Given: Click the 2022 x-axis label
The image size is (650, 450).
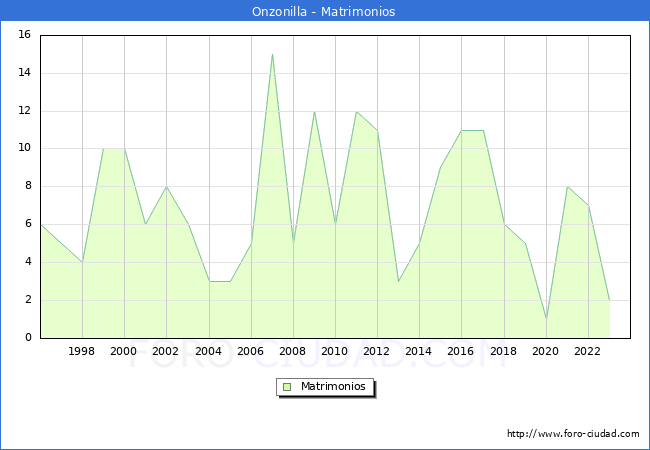Looking at the screenshot, I should (587, 351).
